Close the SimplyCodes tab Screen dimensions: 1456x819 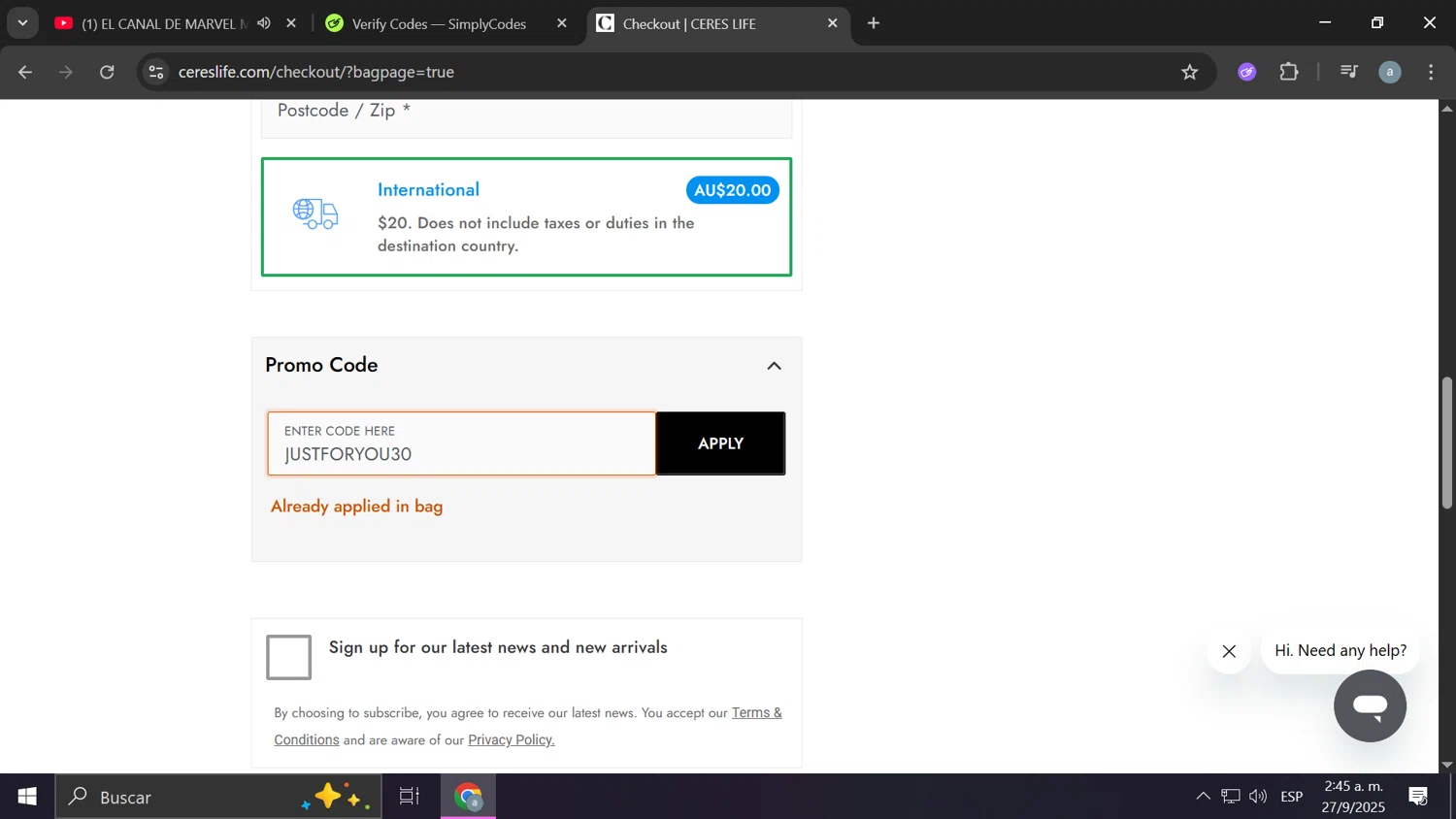pos(561,23)
